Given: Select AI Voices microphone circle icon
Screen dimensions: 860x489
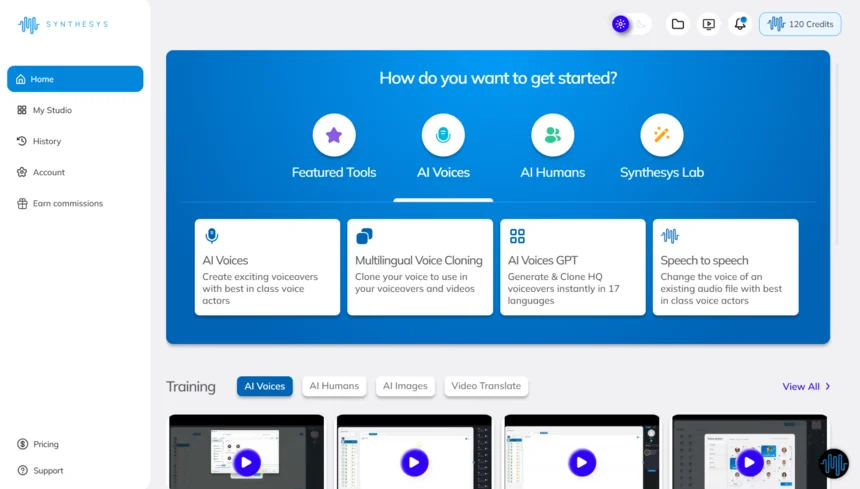Looking at the screenshot, I should [443, 135].
